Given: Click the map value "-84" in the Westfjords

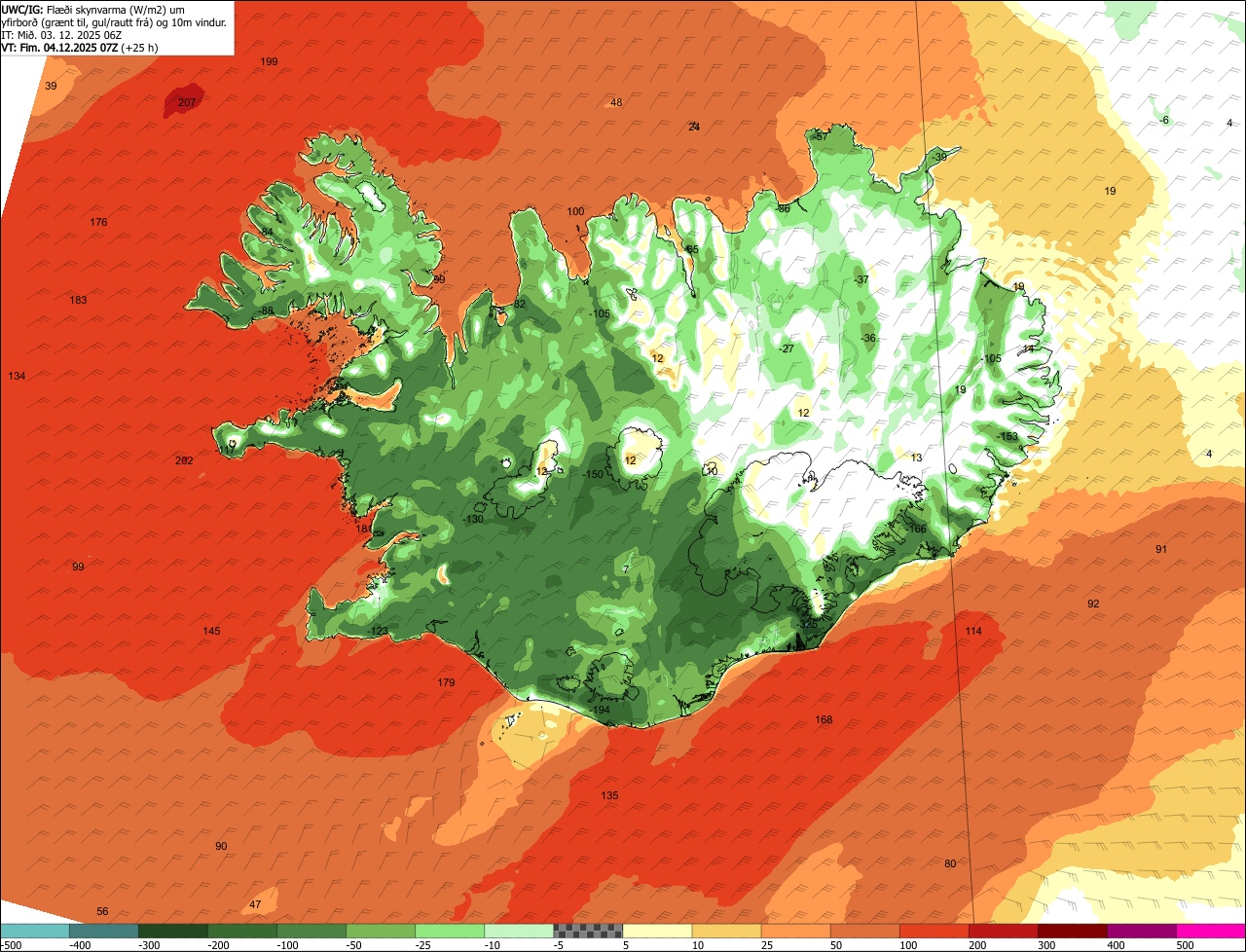Looking at the screenshot, I should click(265, 231).
